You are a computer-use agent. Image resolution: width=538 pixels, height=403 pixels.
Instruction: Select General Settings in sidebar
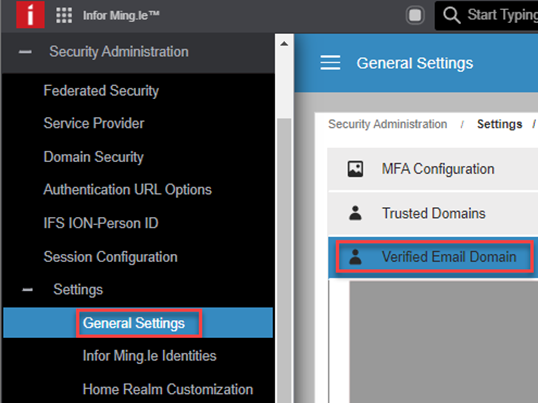click(x=134, y=323)
